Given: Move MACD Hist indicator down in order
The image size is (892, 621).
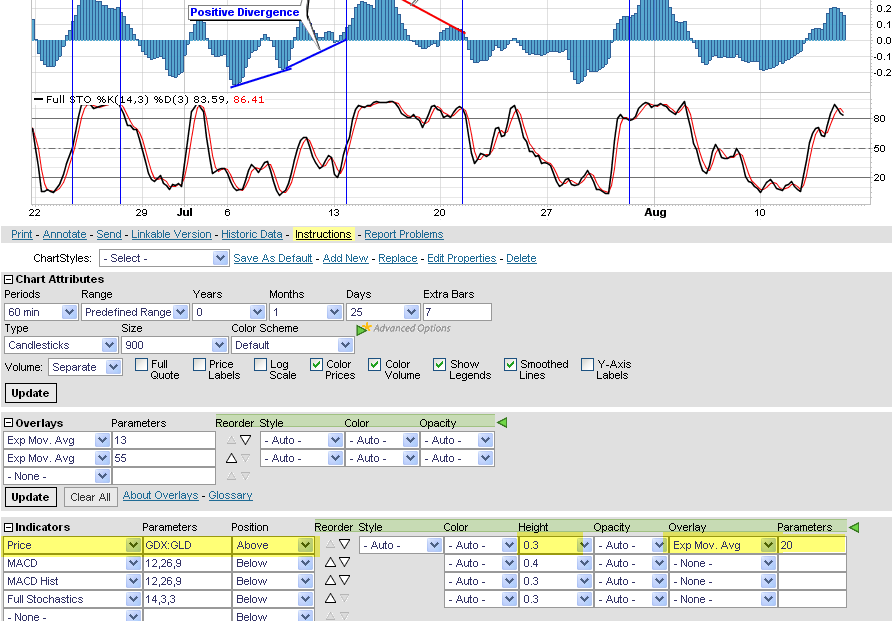Looking at the screenshot, I should pos(344,581).
